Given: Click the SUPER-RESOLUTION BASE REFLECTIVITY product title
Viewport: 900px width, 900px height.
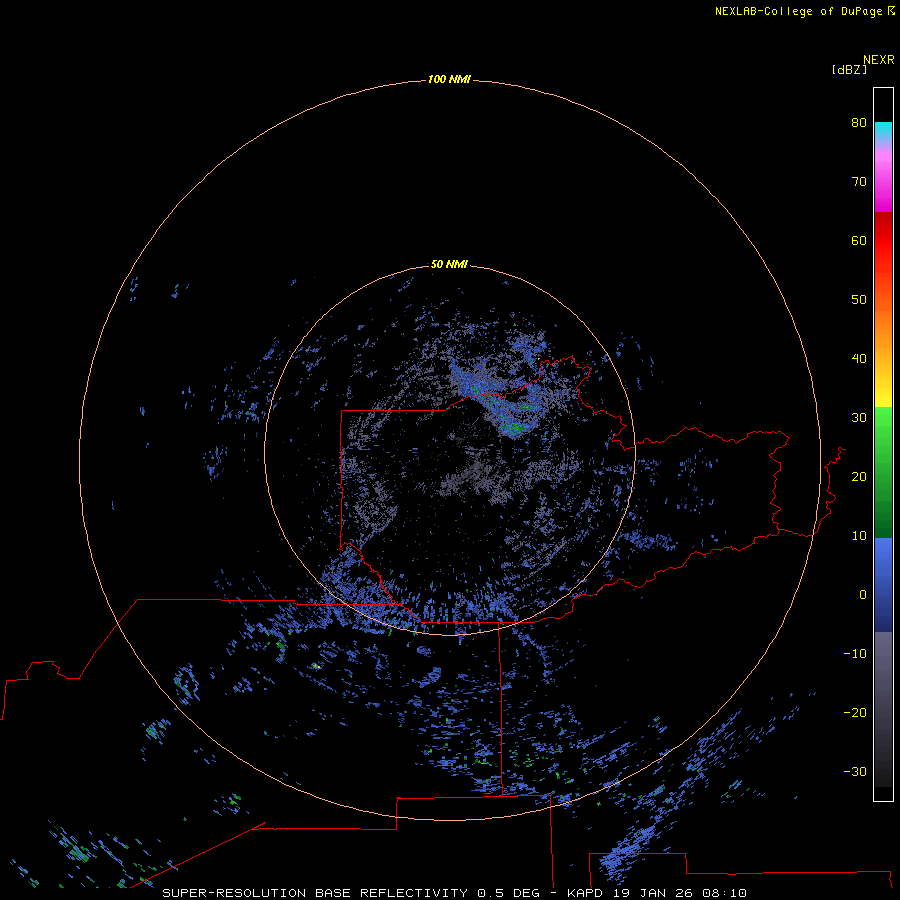Looking at the screenshot, I should click(x=315, y=893).
